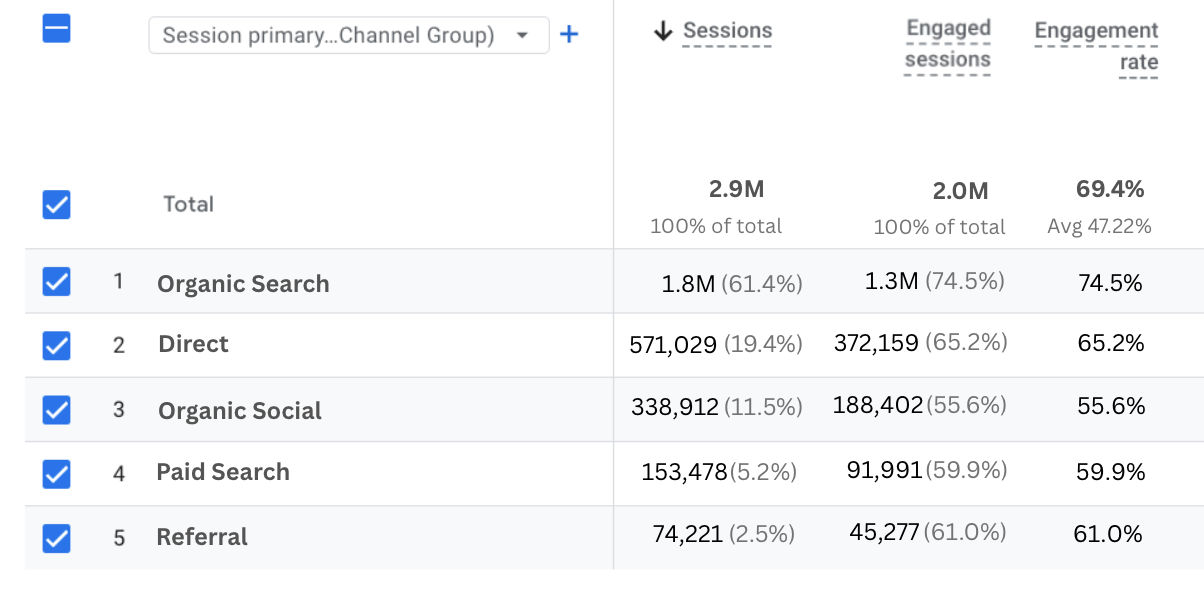Uncheck the Referral row checkbox
Viewport: 1204px width, 591px height.
pos(56,538)
